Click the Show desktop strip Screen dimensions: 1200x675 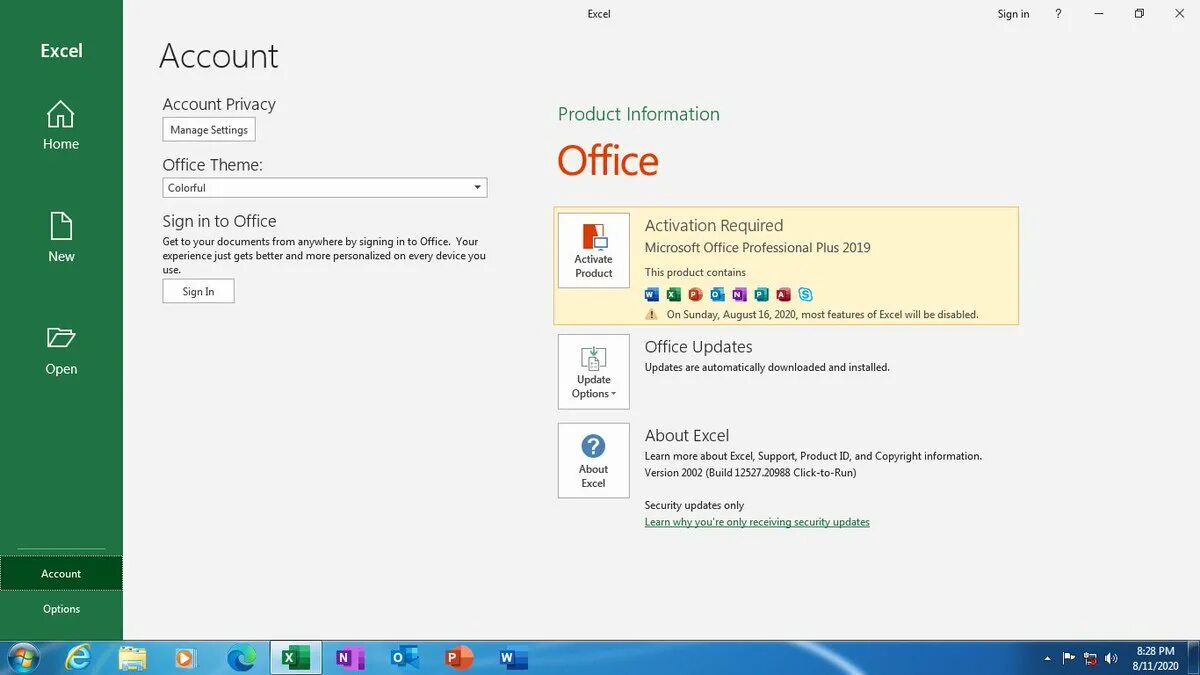[1193, 658]
